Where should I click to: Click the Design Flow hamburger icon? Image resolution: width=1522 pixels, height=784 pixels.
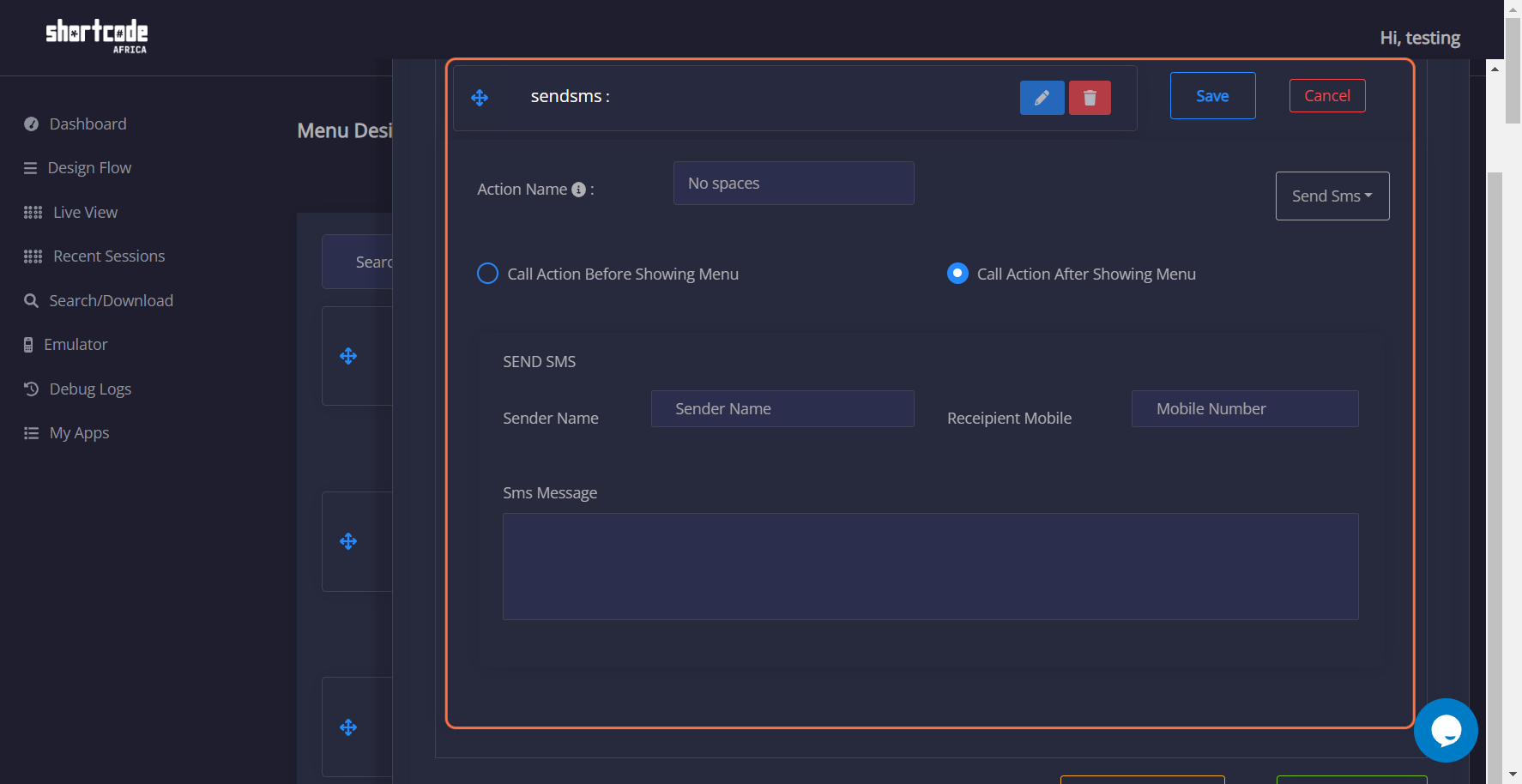pyautogui.click(x=30, y=168)
